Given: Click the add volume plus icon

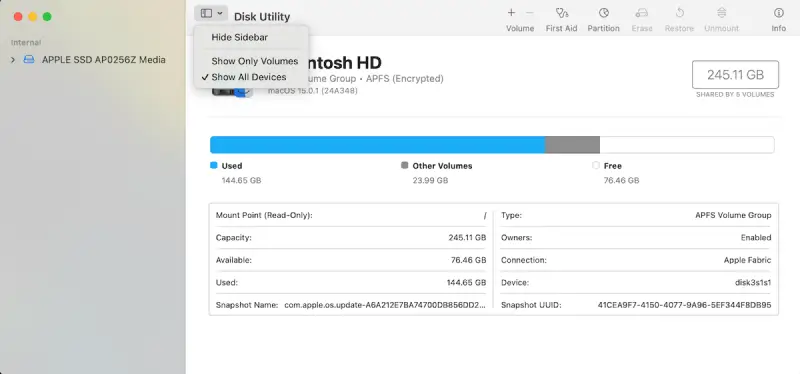Looking at the screenshot, I should pyautogui.click(x=511, y=13).
